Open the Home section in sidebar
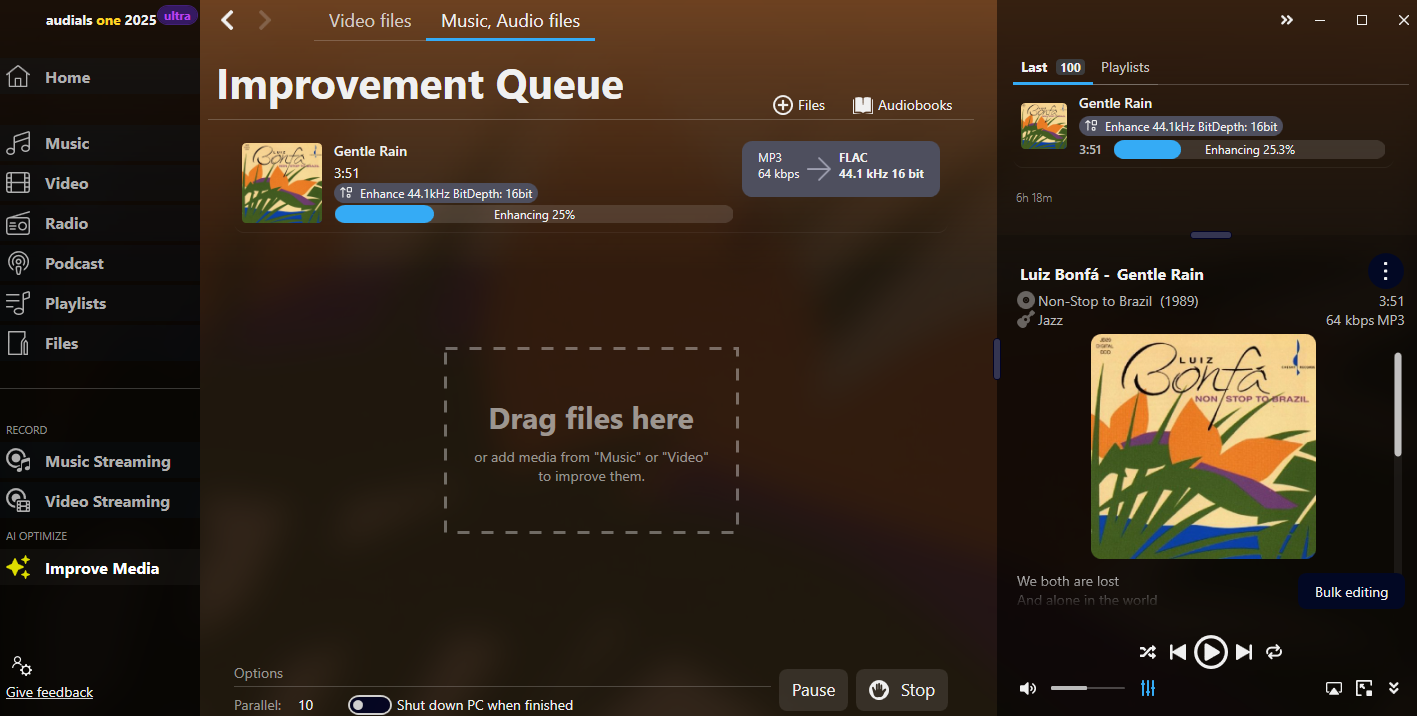The width and height of the screenshot is (1417, 716). pyautogui.click(x=66, y=78)
